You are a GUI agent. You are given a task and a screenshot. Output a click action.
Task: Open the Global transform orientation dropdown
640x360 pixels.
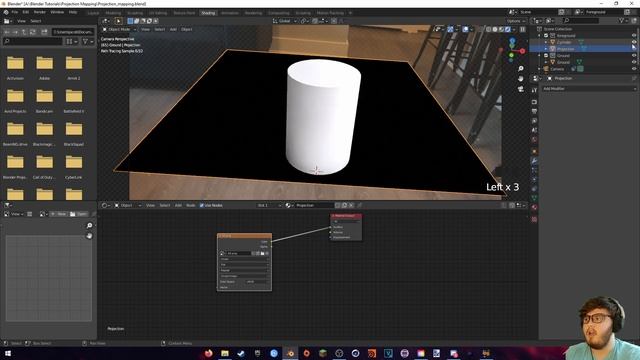(x=284, y=21)
